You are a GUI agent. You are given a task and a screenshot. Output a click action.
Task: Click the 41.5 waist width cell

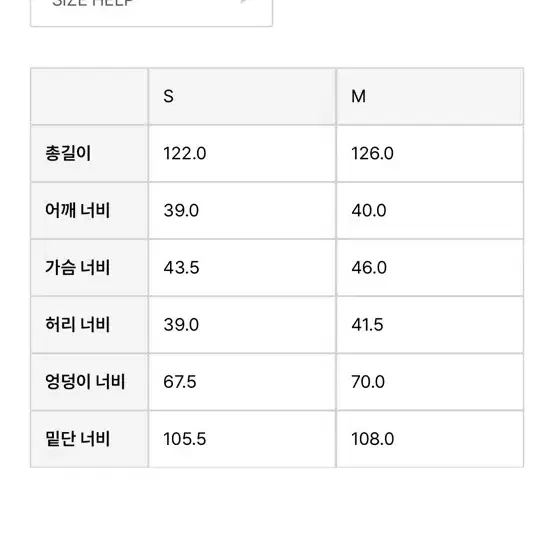click(430, 325)
